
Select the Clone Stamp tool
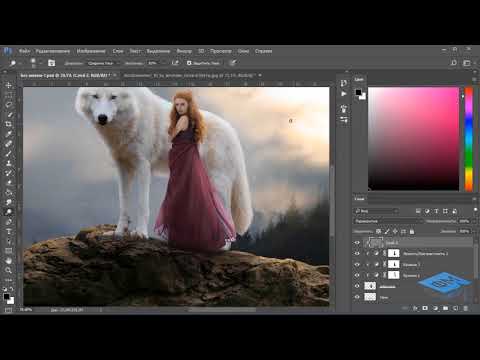(x=9, y=163)
